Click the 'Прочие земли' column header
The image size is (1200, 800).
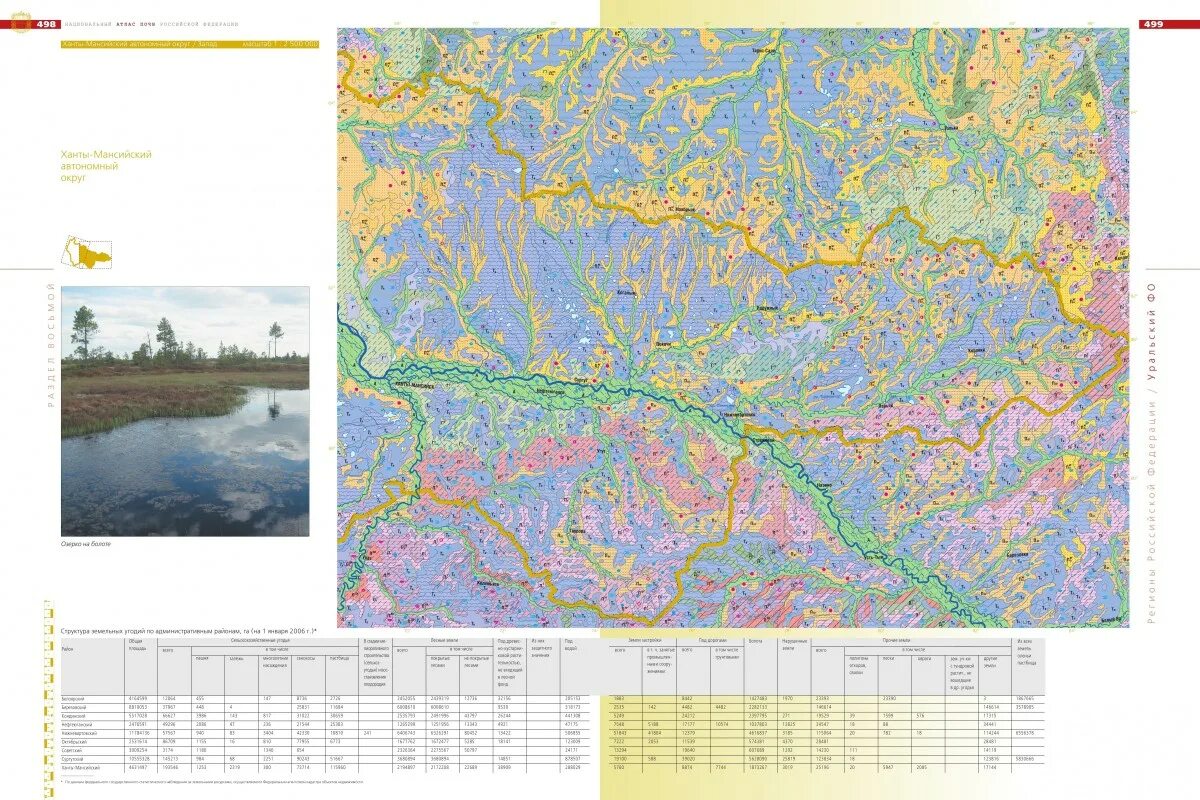click(896, 640)
